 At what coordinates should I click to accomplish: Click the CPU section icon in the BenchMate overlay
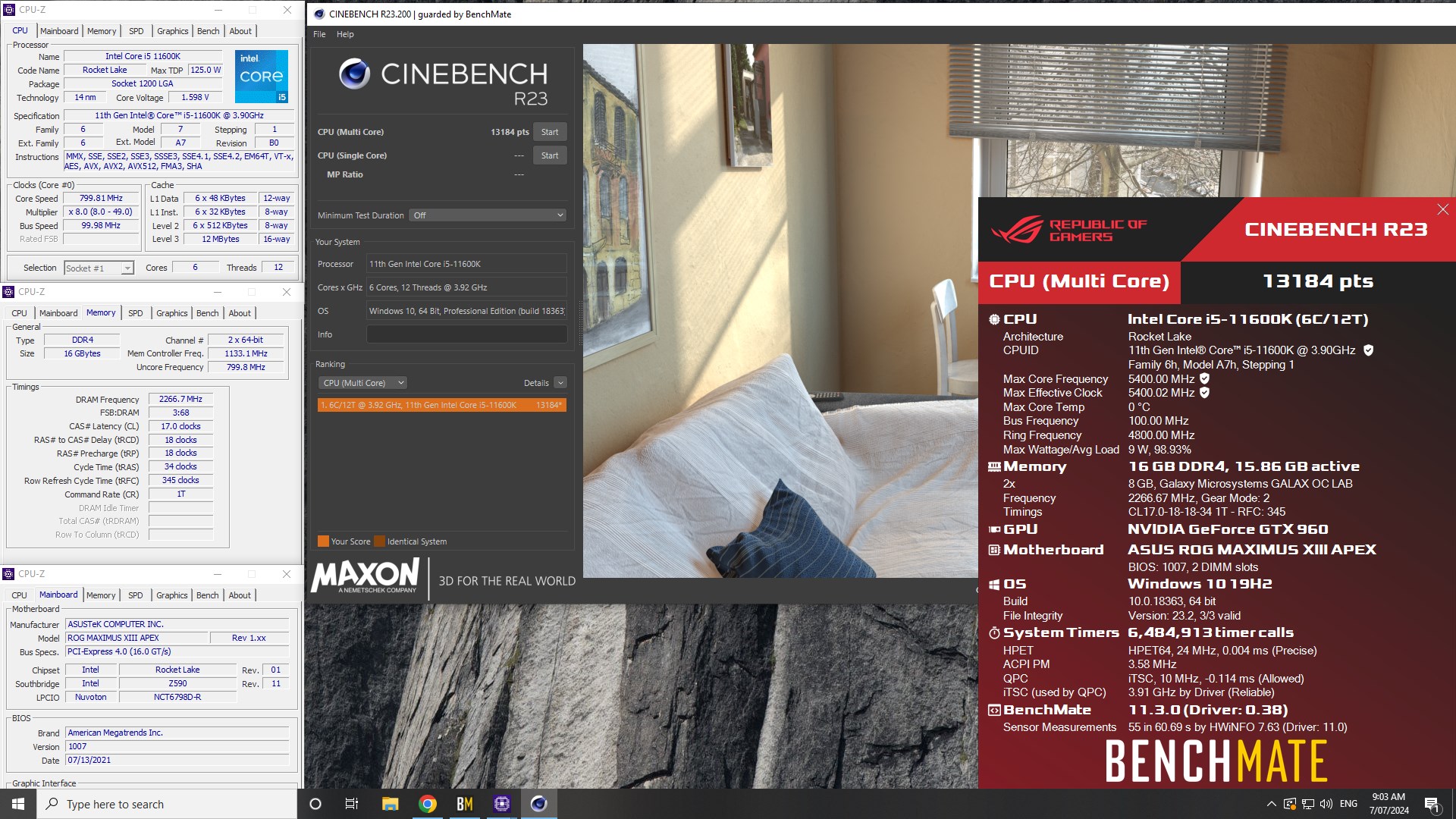994,319
